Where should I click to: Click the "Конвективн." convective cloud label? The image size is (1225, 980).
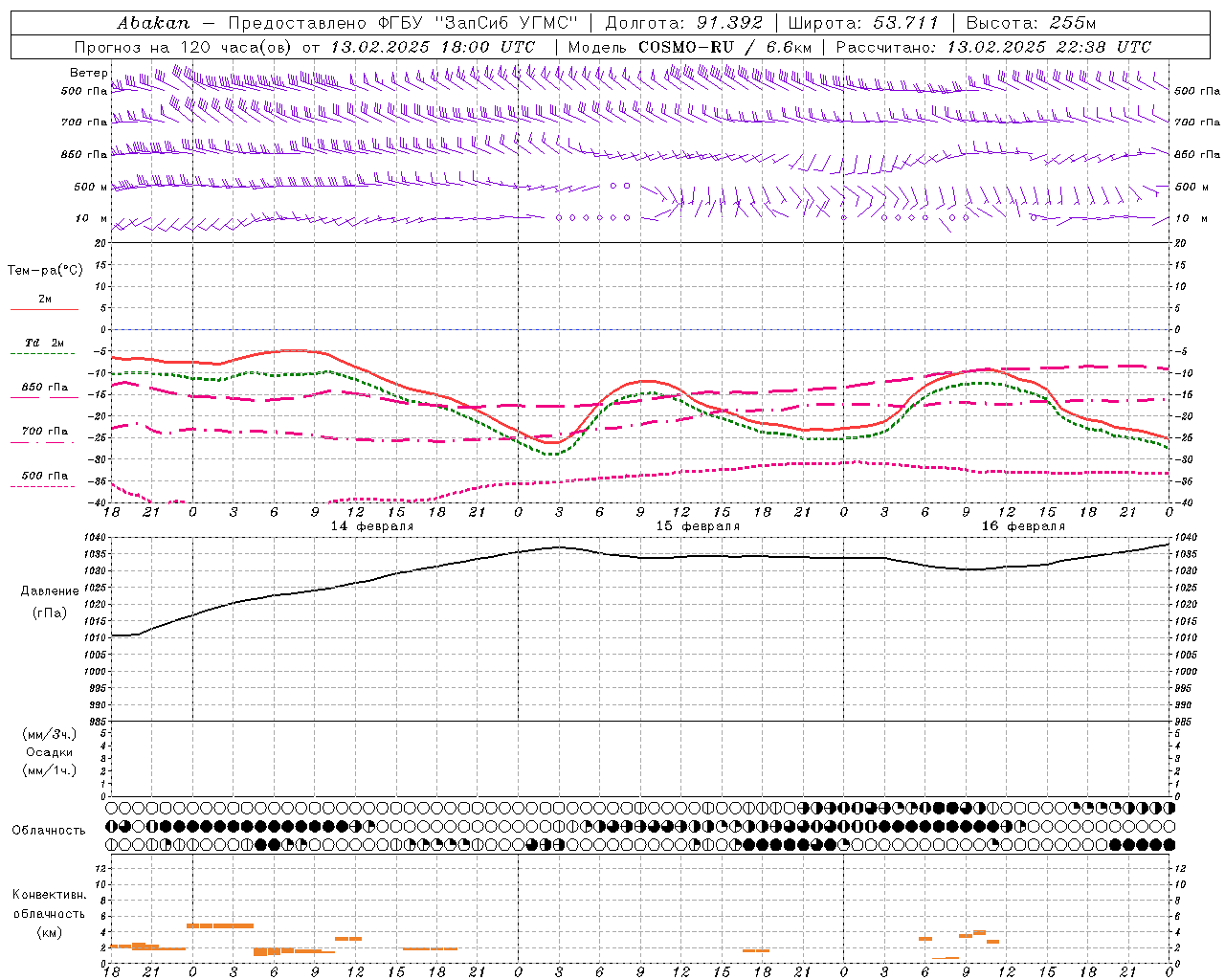tap(50, 895)
